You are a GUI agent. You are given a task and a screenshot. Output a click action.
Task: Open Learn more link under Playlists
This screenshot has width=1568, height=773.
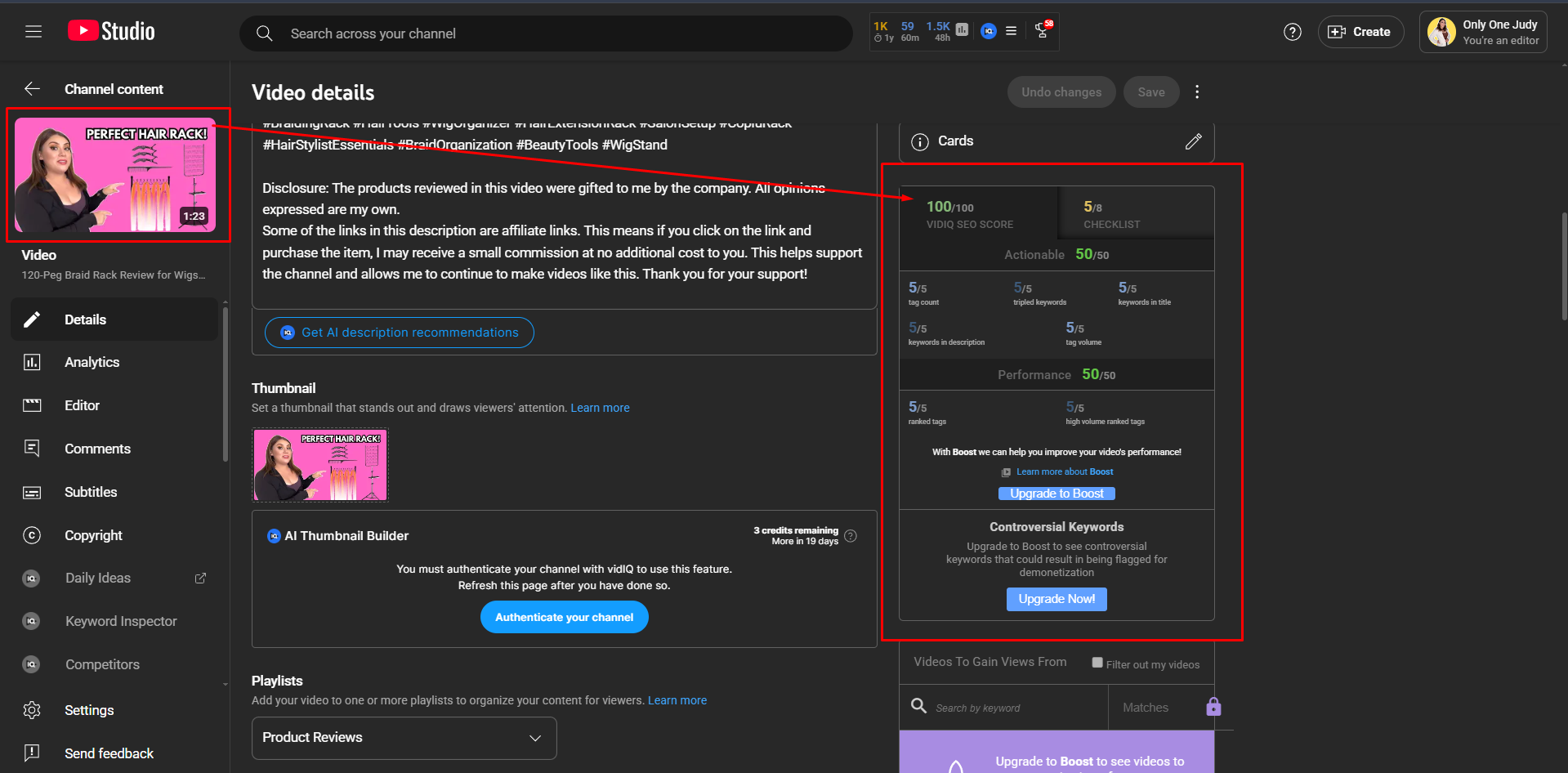(677, 700)
